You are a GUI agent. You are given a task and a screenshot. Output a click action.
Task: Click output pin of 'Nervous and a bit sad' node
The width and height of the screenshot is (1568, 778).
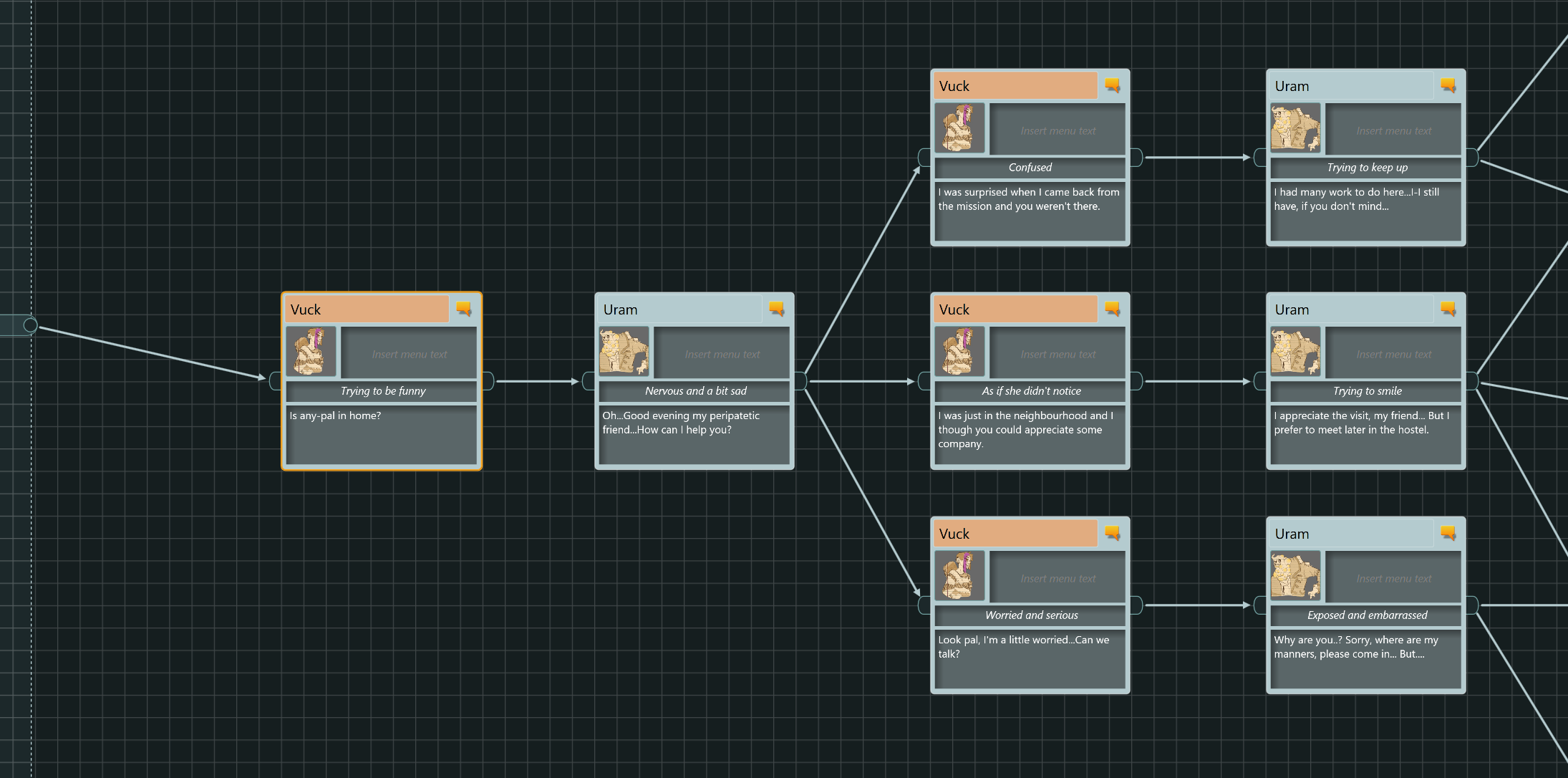(801, 381)
